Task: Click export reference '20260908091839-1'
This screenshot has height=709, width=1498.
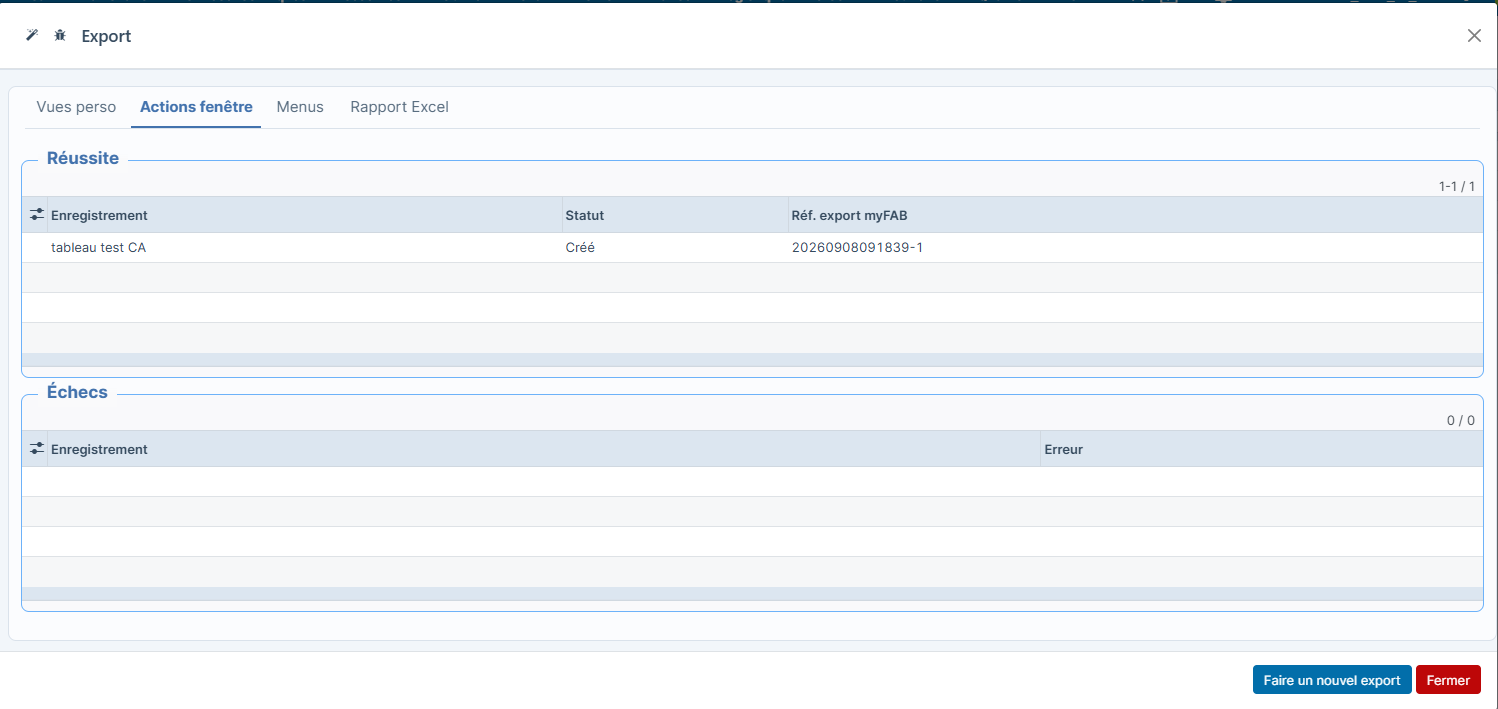Action: pyautogui.click(x=857, y=247)
